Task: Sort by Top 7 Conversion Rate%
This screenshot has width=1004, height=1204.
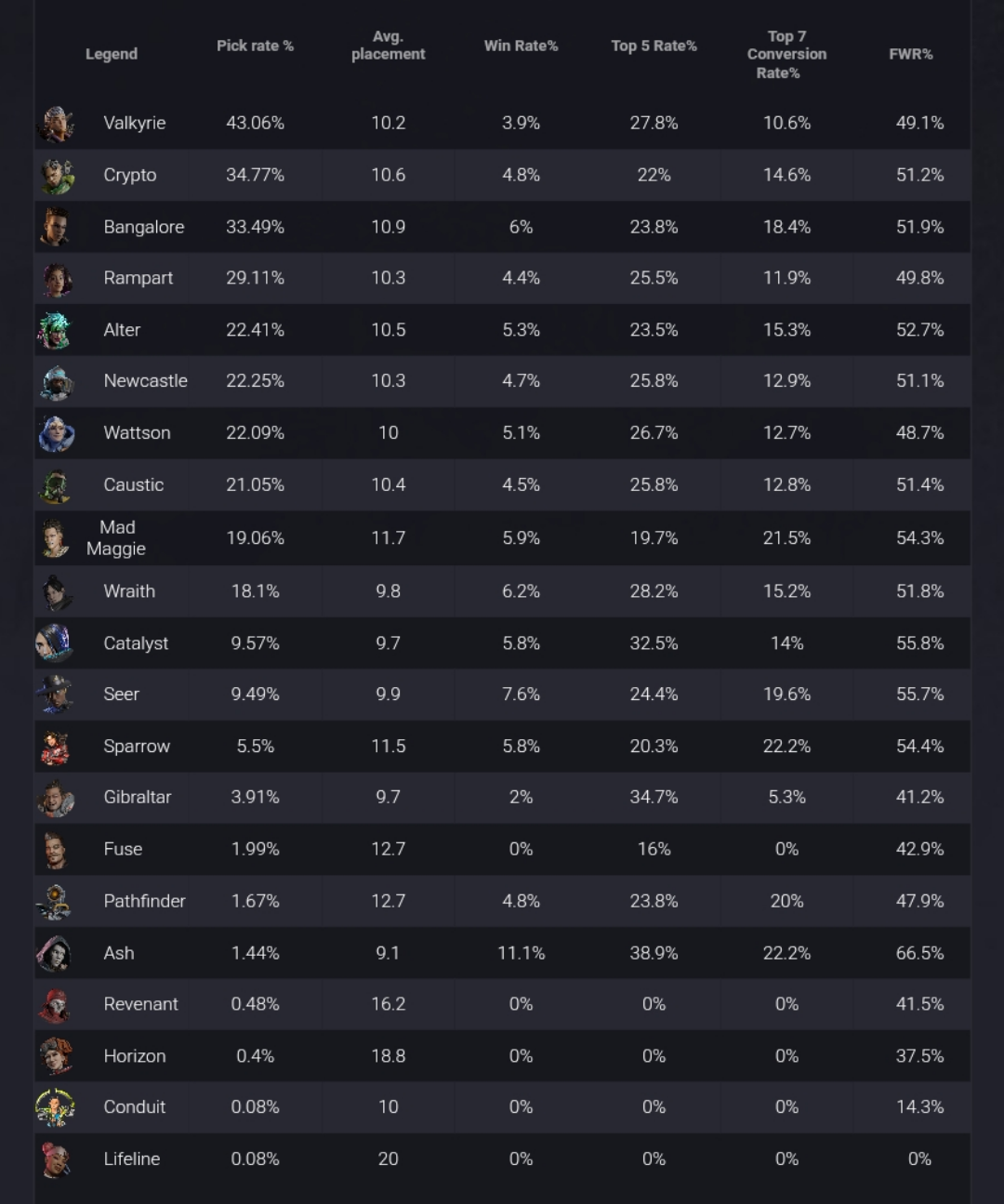Action: (x=786, y=54)
